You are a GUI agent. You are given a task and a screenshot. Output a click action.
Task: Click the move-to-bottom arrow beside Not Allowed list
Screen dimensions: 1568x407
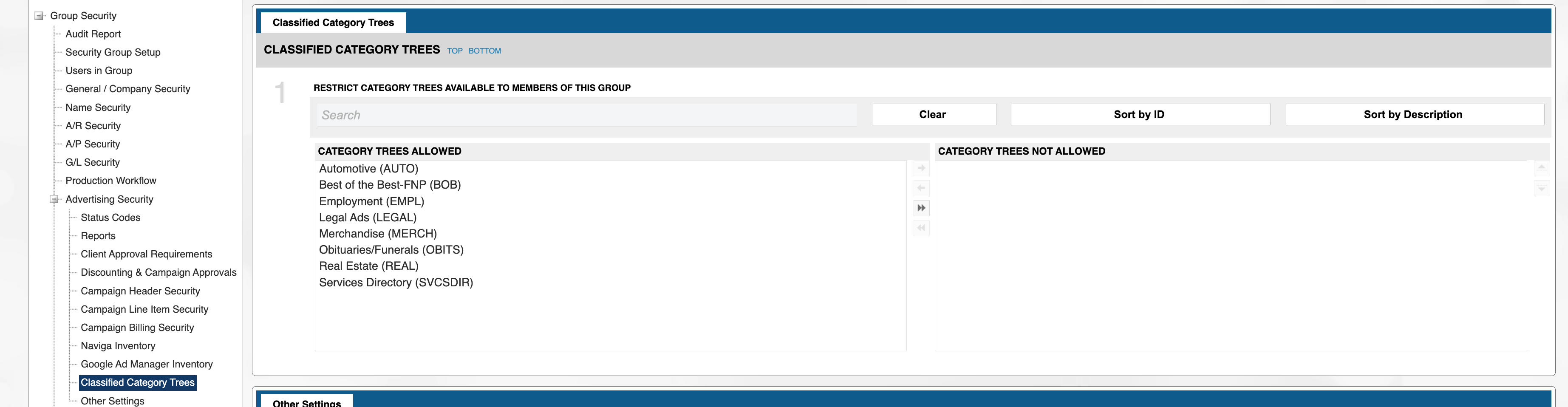point(1541,189)
